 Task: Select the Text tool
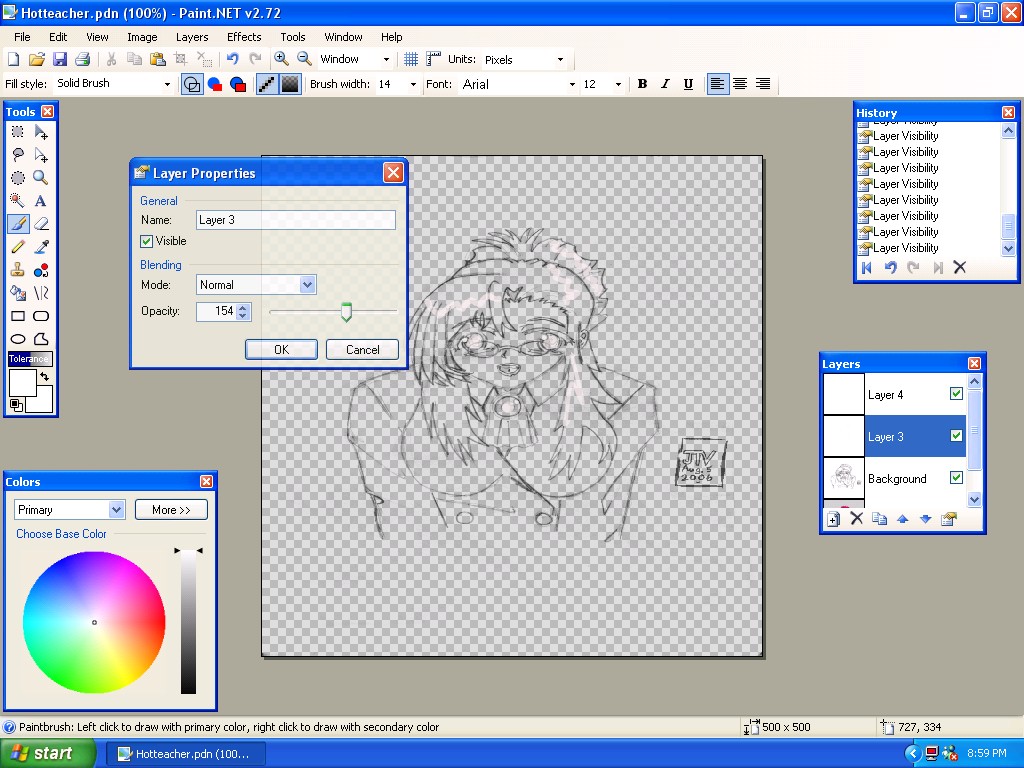click(40, 200)
